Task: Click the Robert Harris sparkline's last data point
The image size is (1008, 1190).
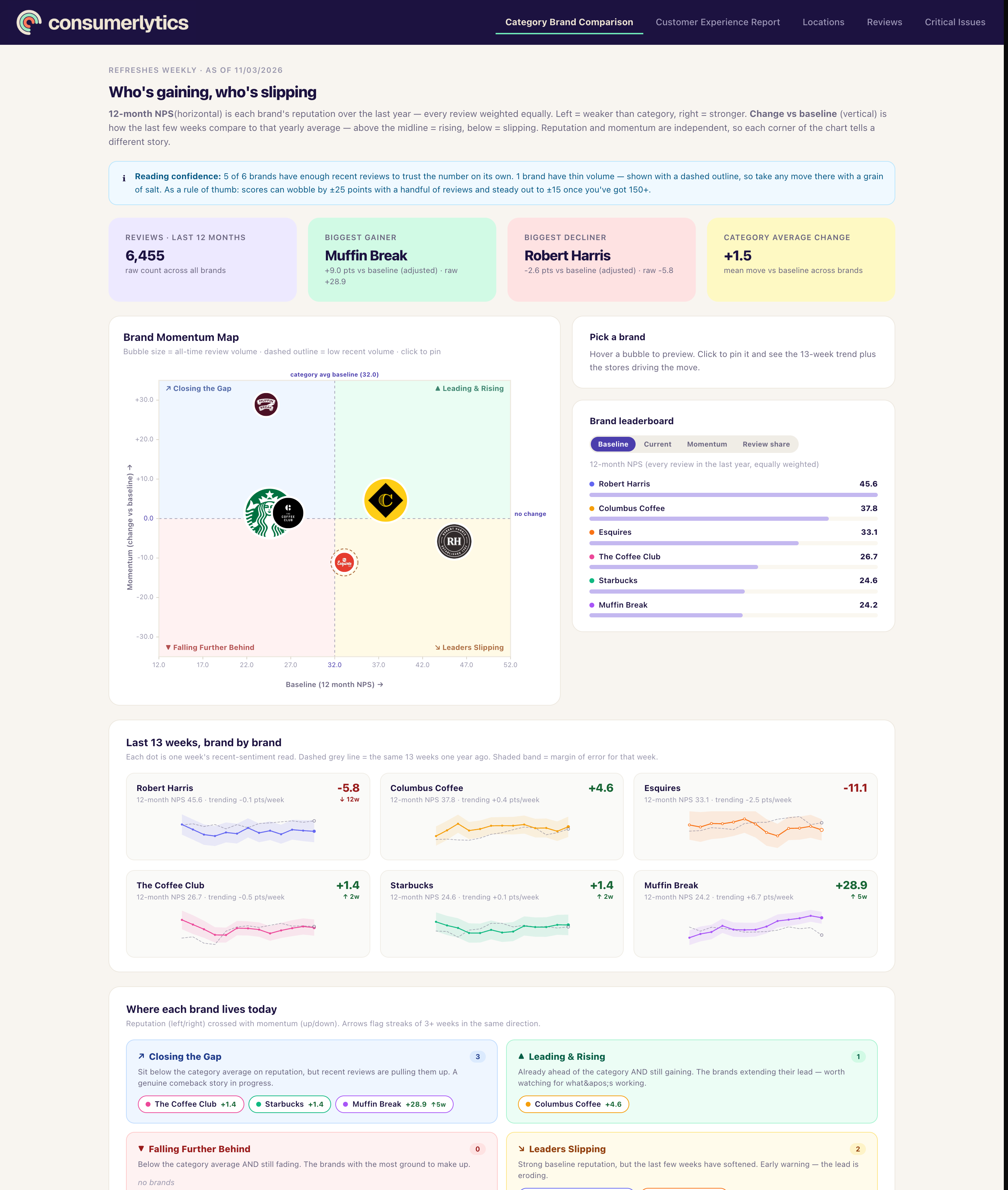Action: click(x=314, y=831)
